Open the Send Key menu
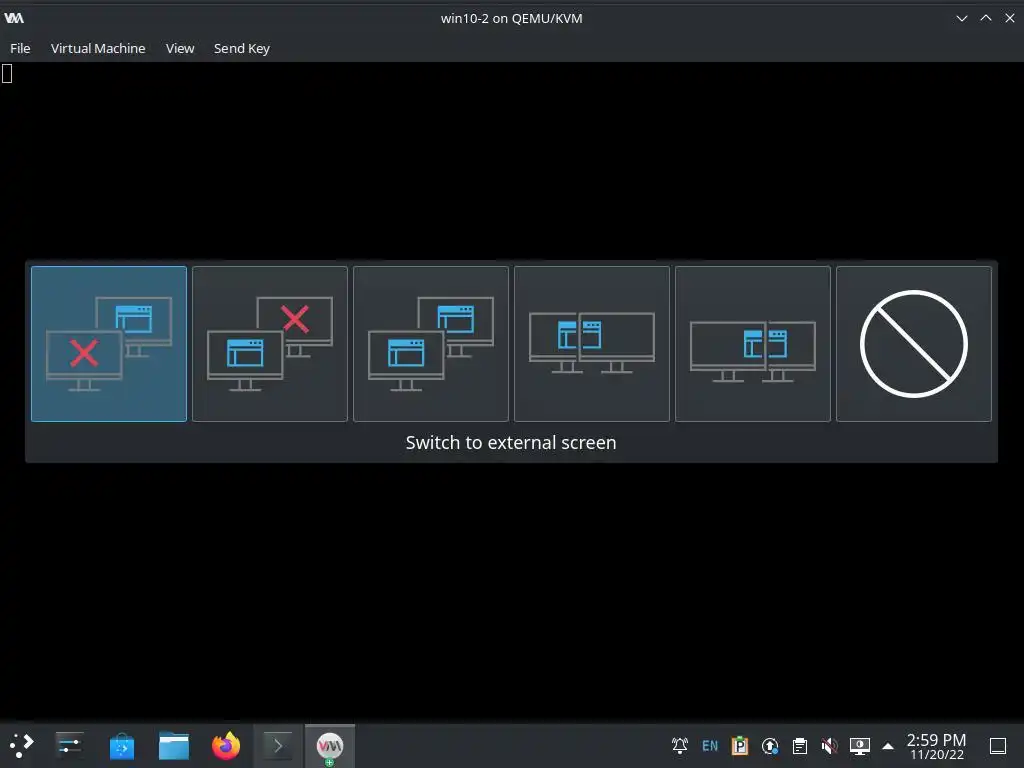This screenshot has width=1024, height=768. coord(242,48)
